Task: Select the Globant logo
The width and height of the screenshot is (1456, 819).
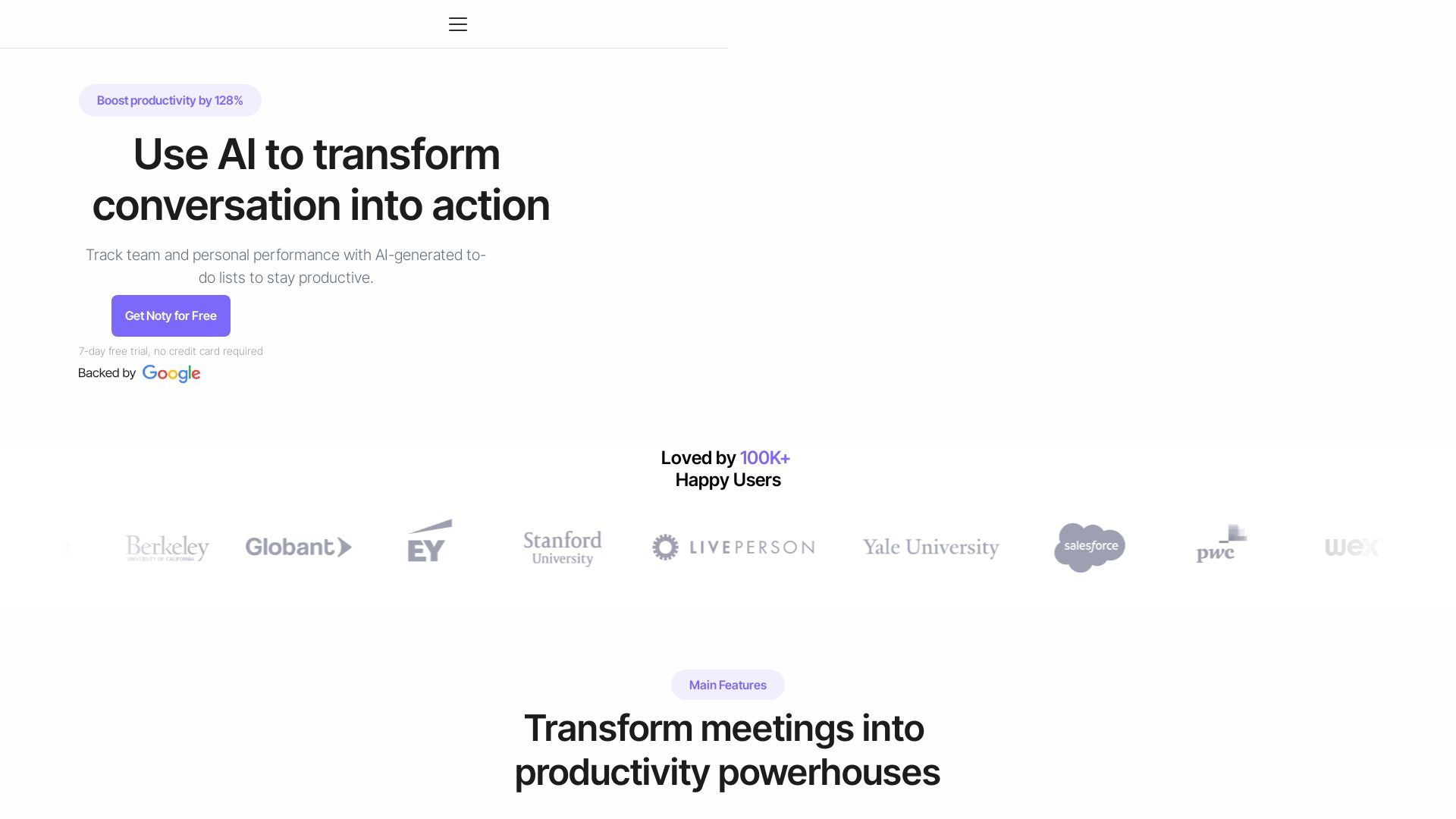Action: point(298,547)
